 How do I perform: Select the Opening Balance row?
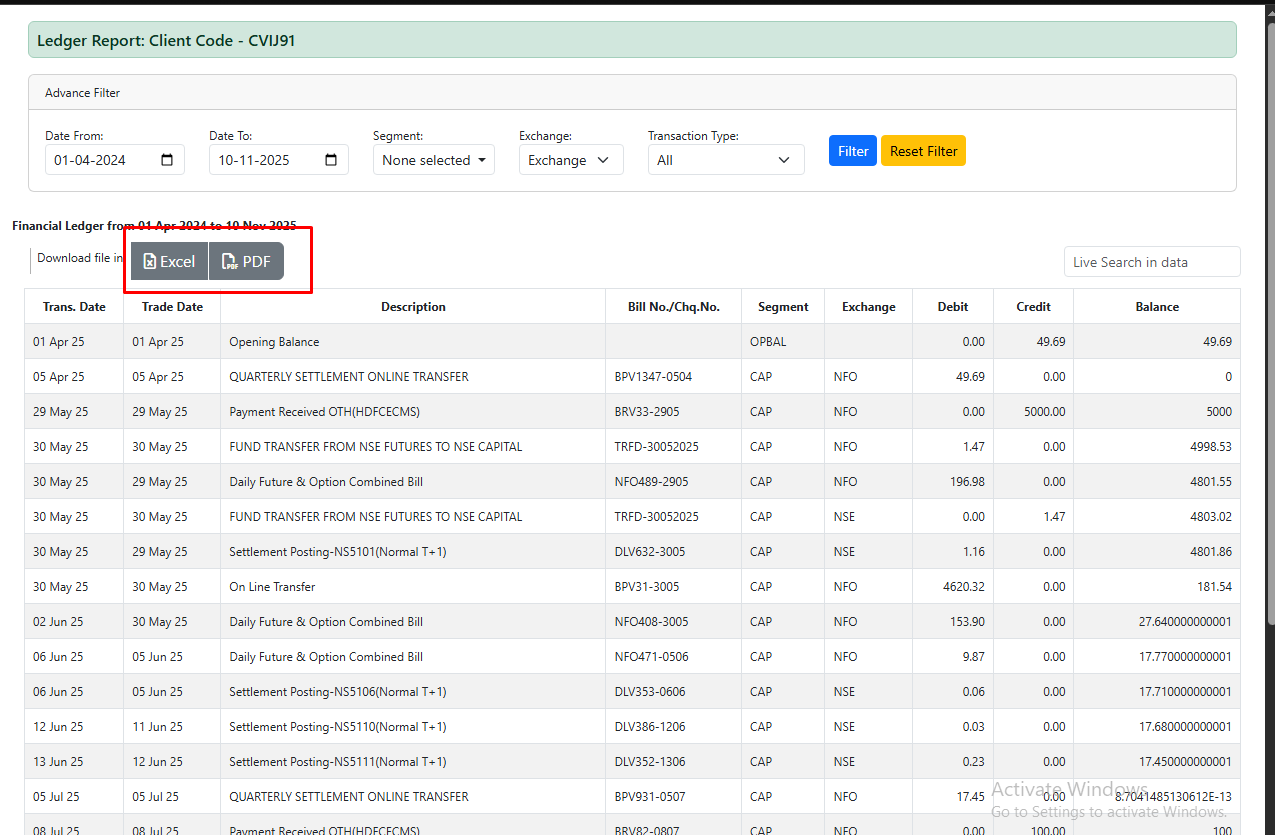tap(274, 342)
